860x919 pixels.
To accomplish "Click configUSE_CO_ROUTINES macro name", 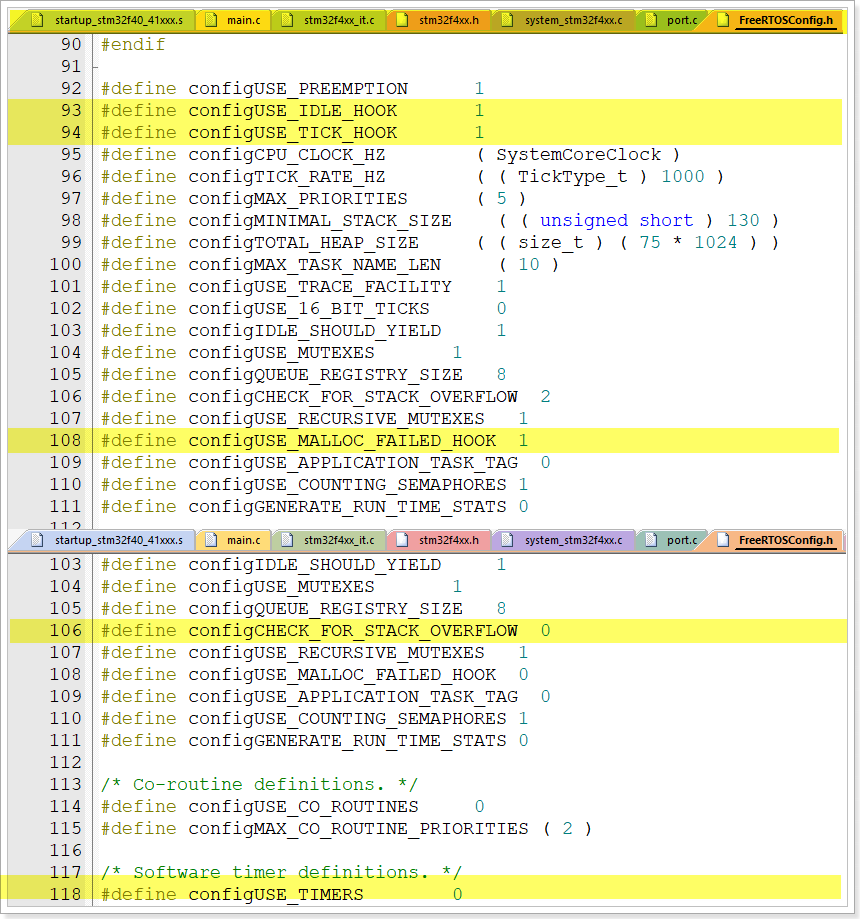I will (304, 806).
